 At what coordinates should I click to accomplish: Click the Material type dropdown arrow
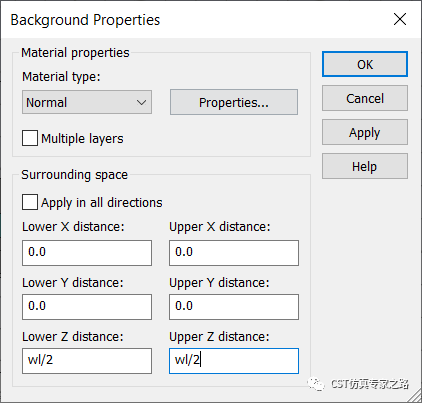tap(141, 102)
